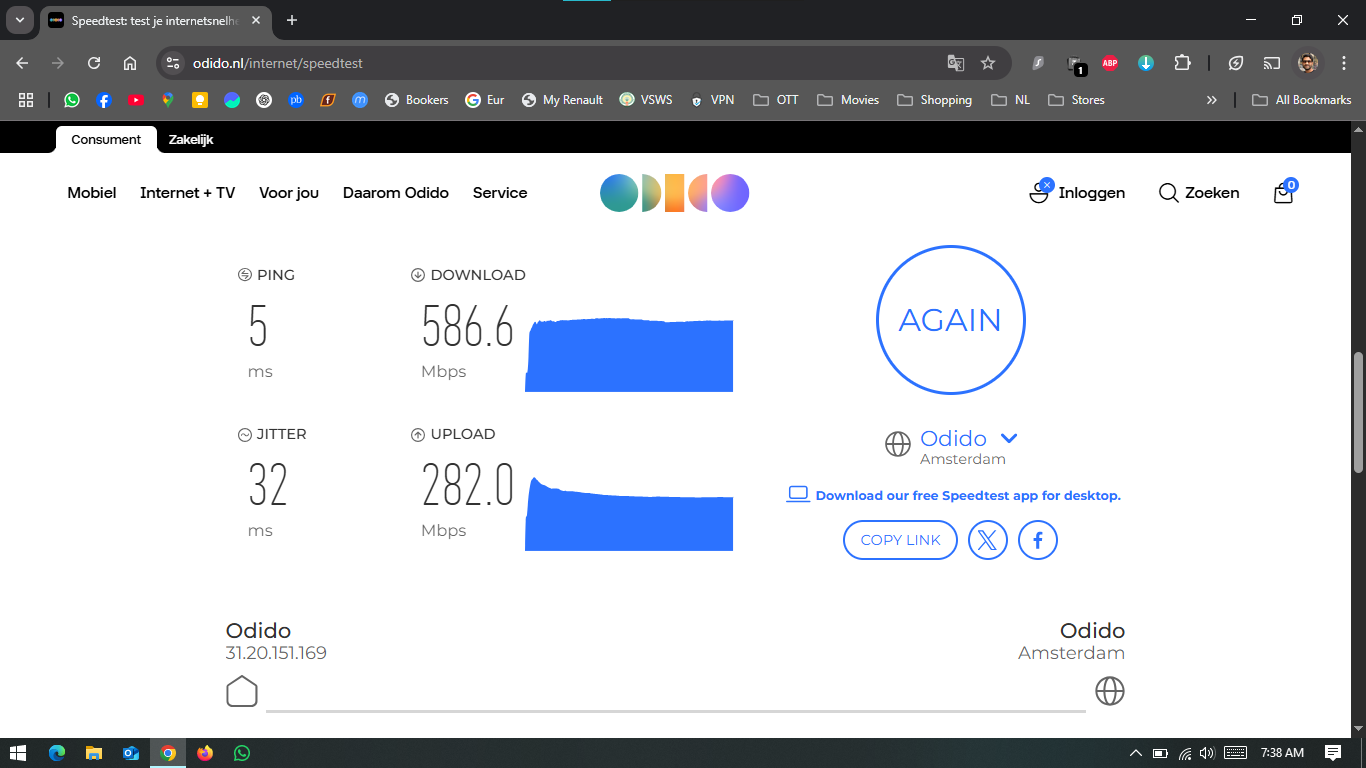Image resolution: width=1366 pixels, height=768 pixels.
Task: View site information for odido.nl
Action: pyautogui.click(x=173, y=63)
